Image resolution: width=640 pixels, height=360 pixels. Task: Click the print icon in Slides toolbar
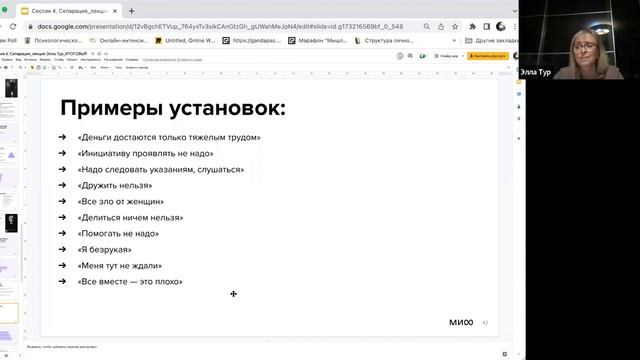point(6,67)
